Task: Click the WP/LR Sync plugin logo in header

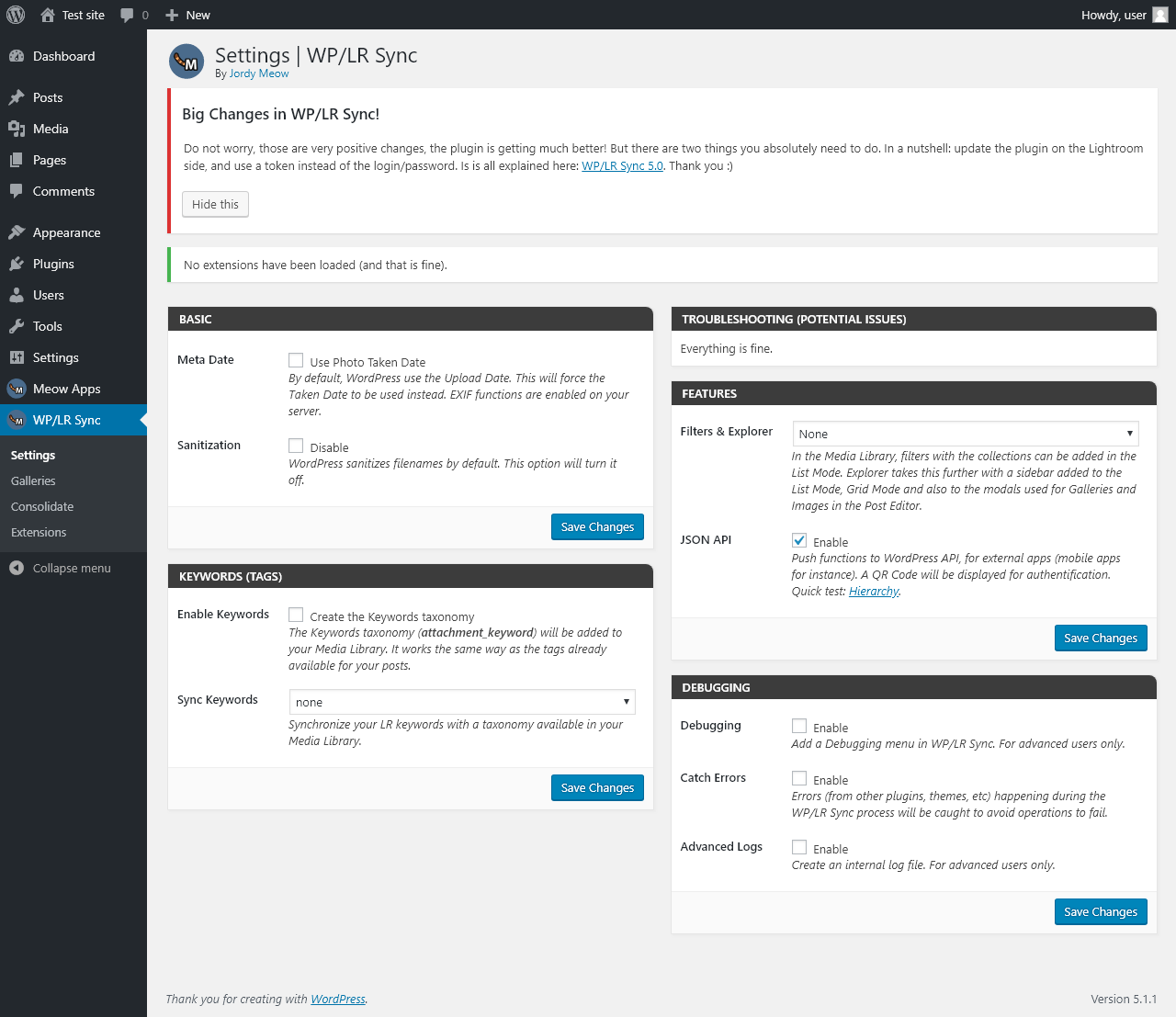Action: click(x=187, y=62)
